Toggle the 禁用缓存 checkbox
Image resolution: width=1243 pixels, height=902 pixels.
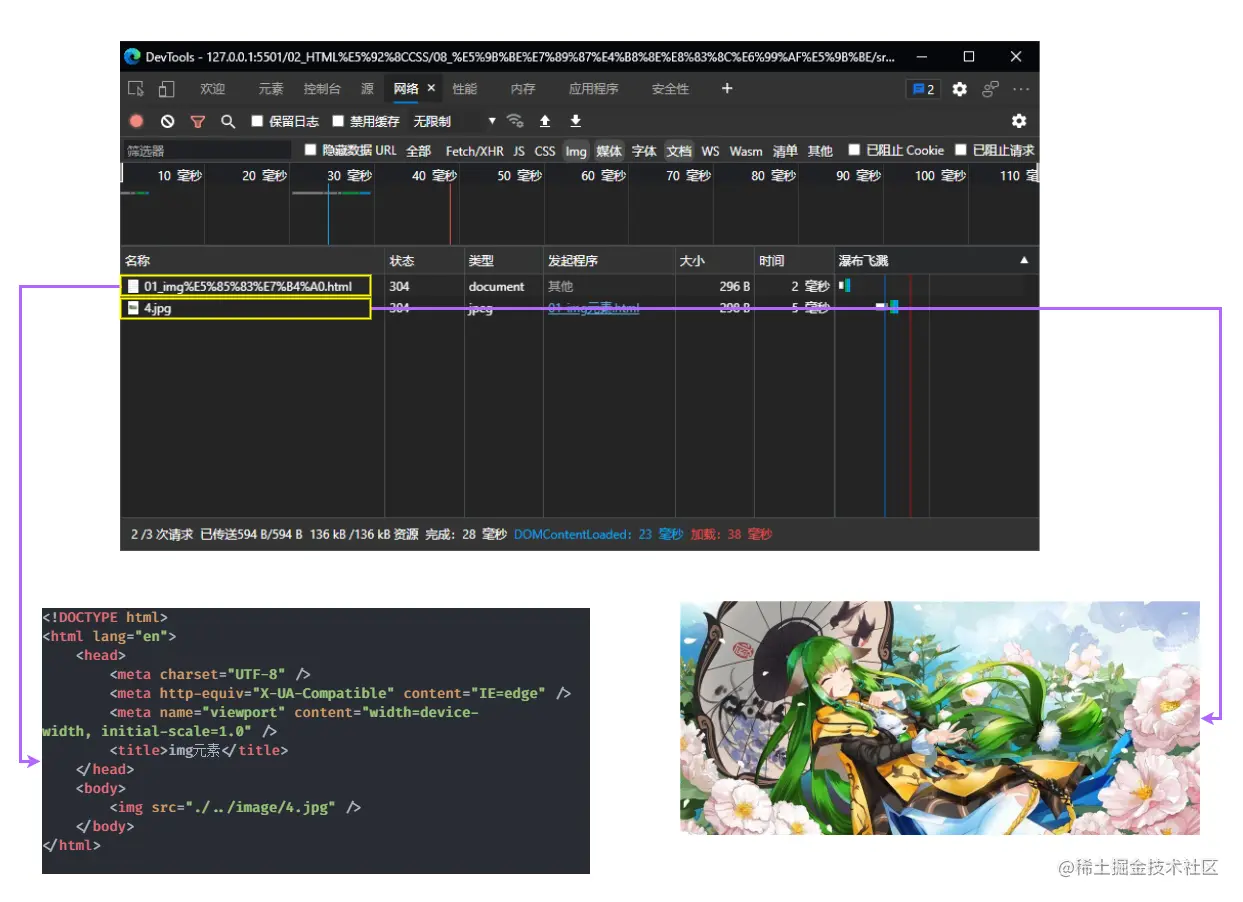[338, 121]
